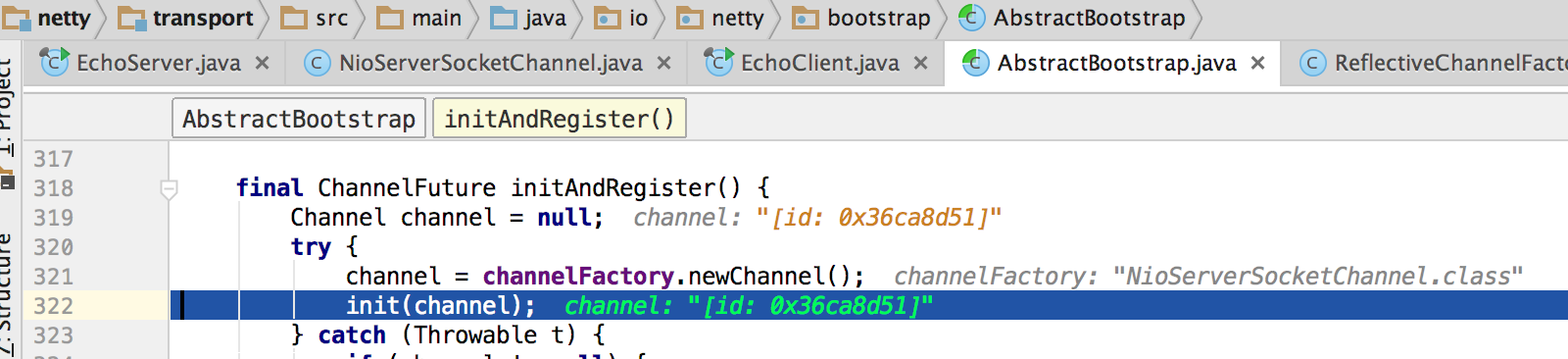Close the EchoClient.java tab
Image resolution: width=1568 pixels, height=359 pixels.
[x=920, y=63]
